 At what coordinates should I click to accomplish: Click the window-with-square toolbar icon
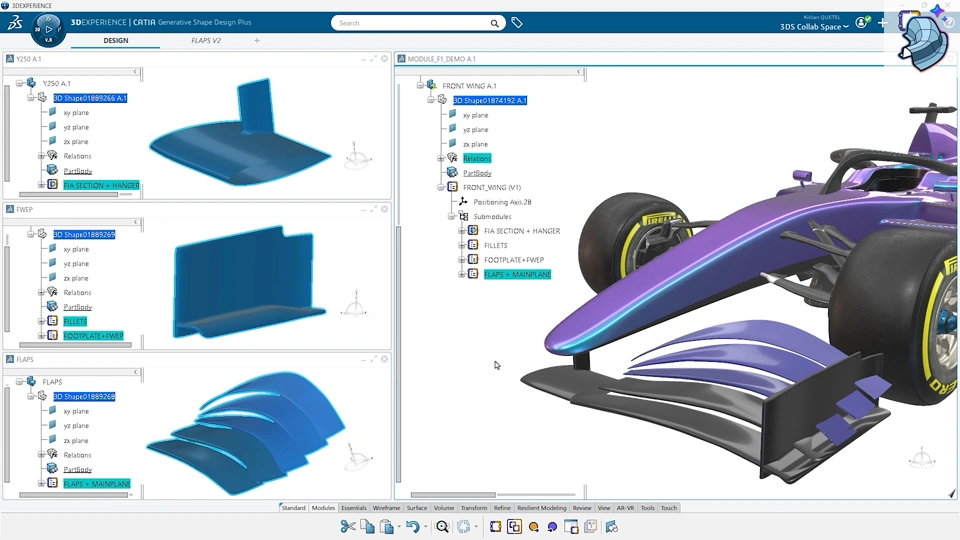(x=571, y=527)
